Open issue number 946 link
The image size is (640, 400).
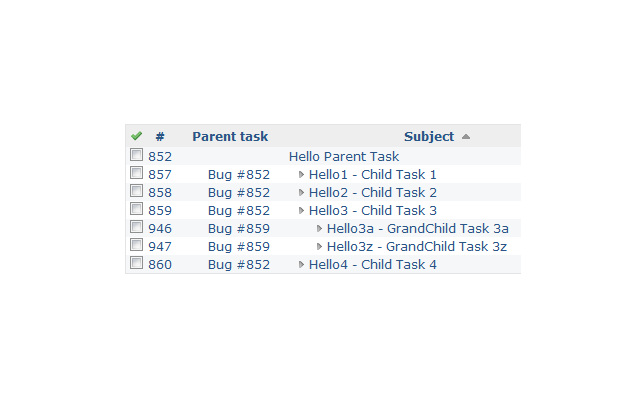(x=160, y=229)
